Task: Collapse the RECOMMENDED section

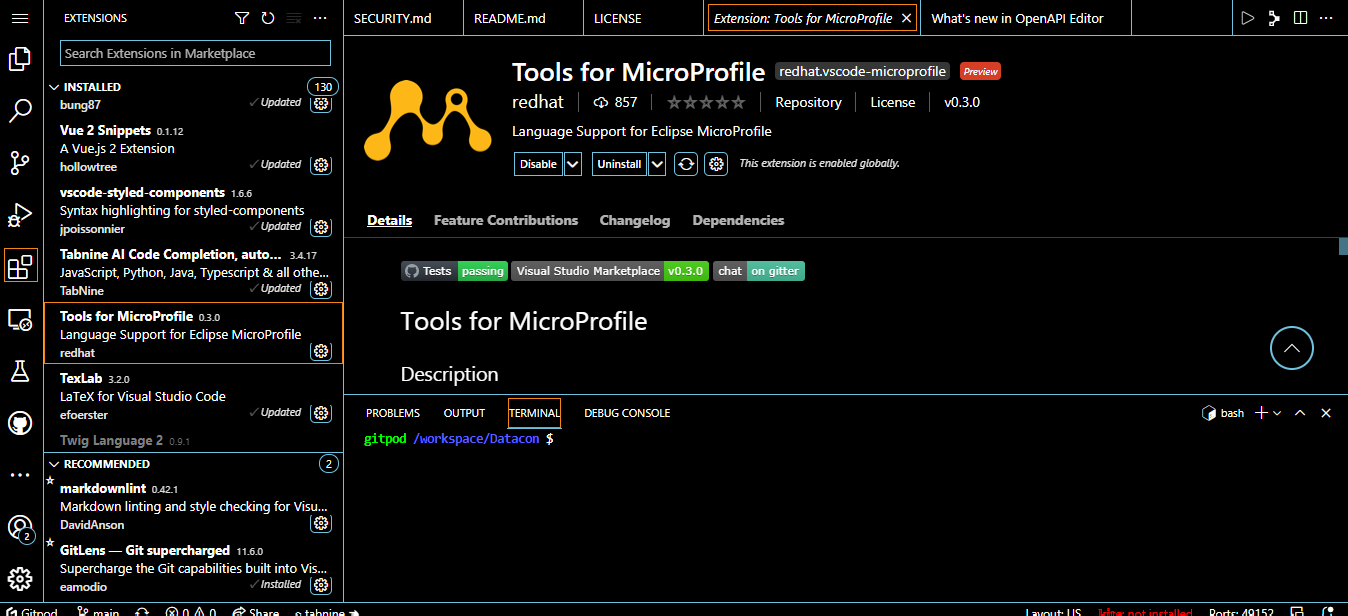Action: click(105, 464)
